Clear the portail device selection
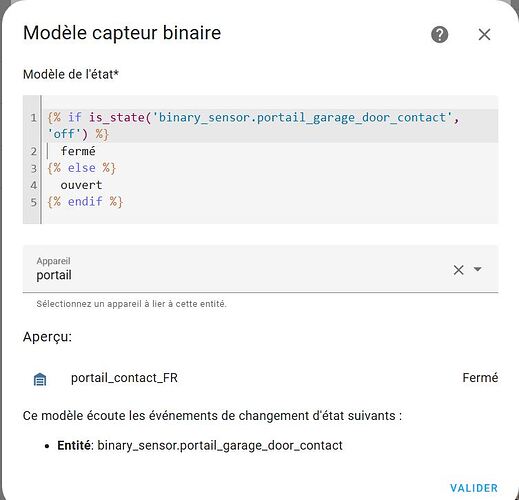The width and height of the screenshot is (519, 500). click(x=458, y=270)
